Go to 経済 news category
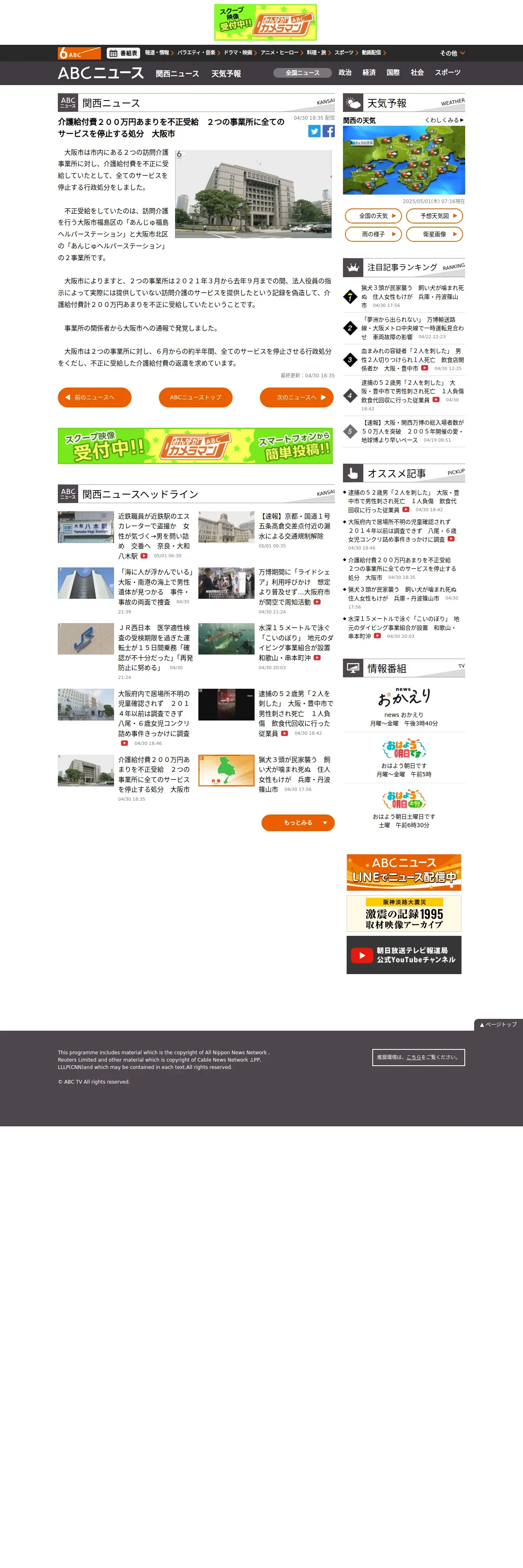This screenshot has width=523, height=1568. coord(369,72)
